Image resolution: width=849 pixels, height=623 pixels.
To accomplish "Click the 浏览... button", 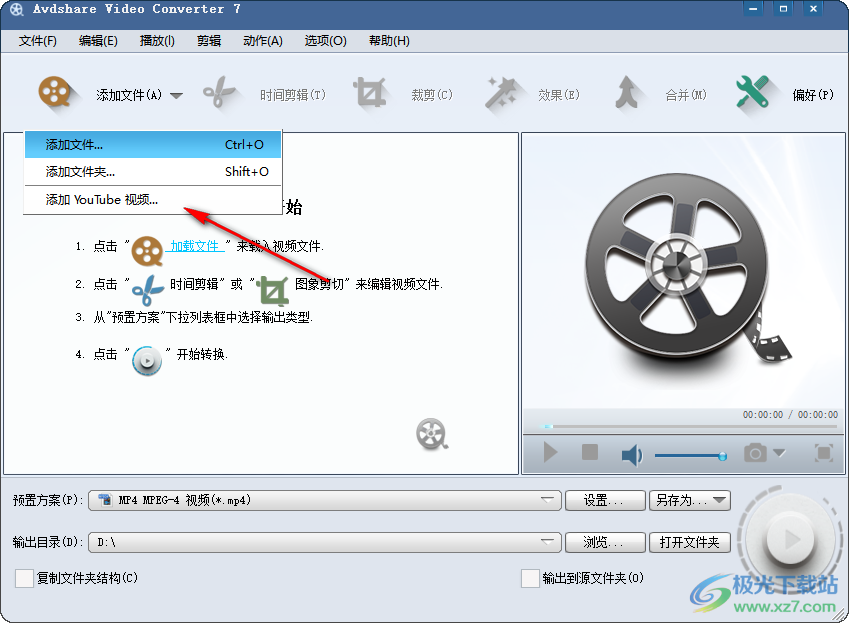I will [605, 542].
